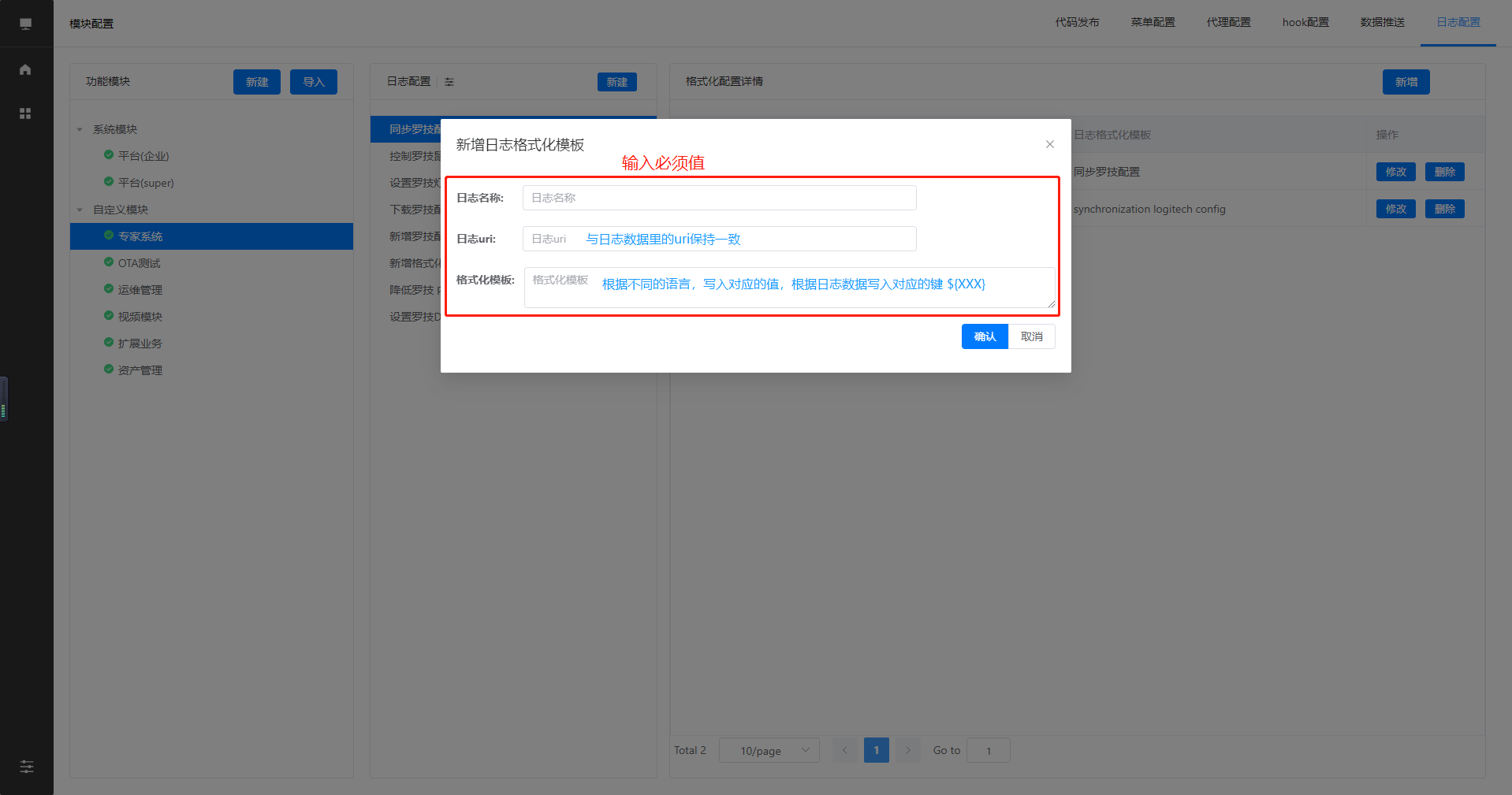This screenshot has width=1512, height=795.
Task: Click into the 格式化模板 text area
Action: pyautogui.click(x=788, y=288)
